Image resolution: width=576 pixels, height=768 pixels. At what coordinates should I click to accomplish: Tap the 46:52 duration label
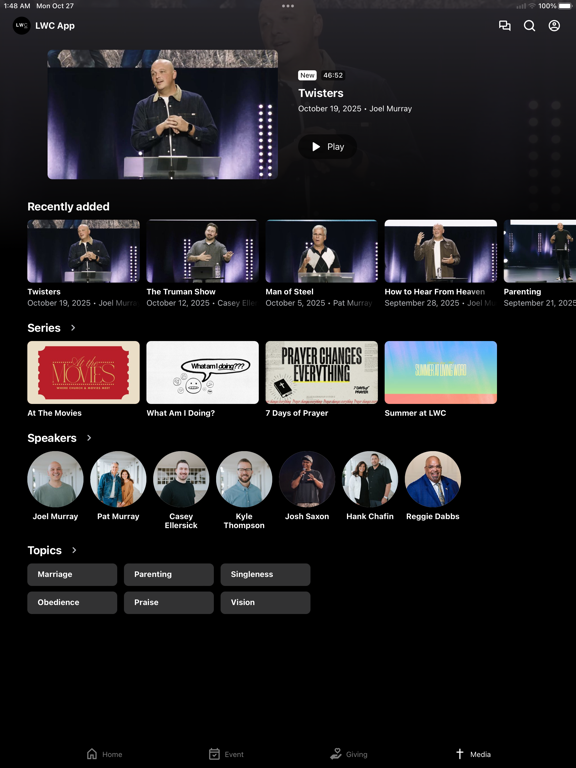(333, 75)
